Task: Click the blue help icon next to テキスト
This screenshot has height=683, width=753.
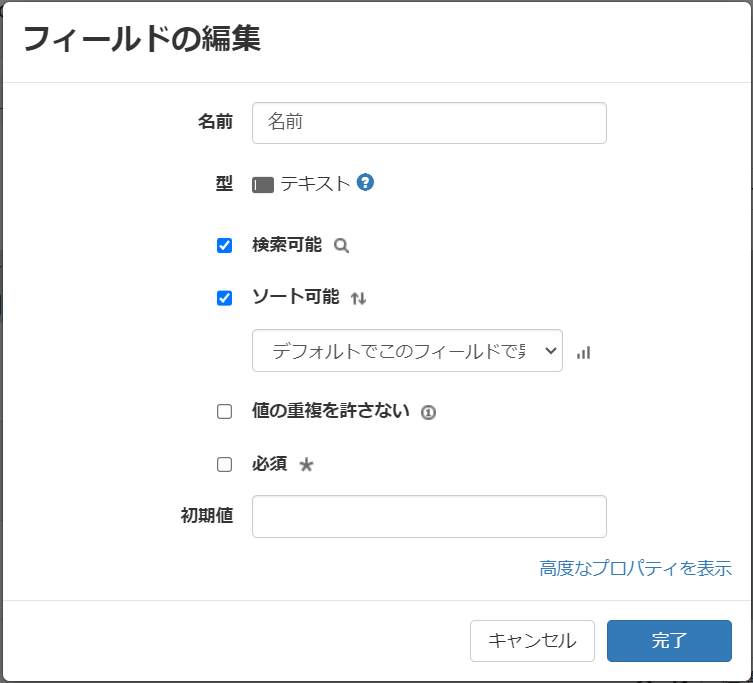Action: 365,183
